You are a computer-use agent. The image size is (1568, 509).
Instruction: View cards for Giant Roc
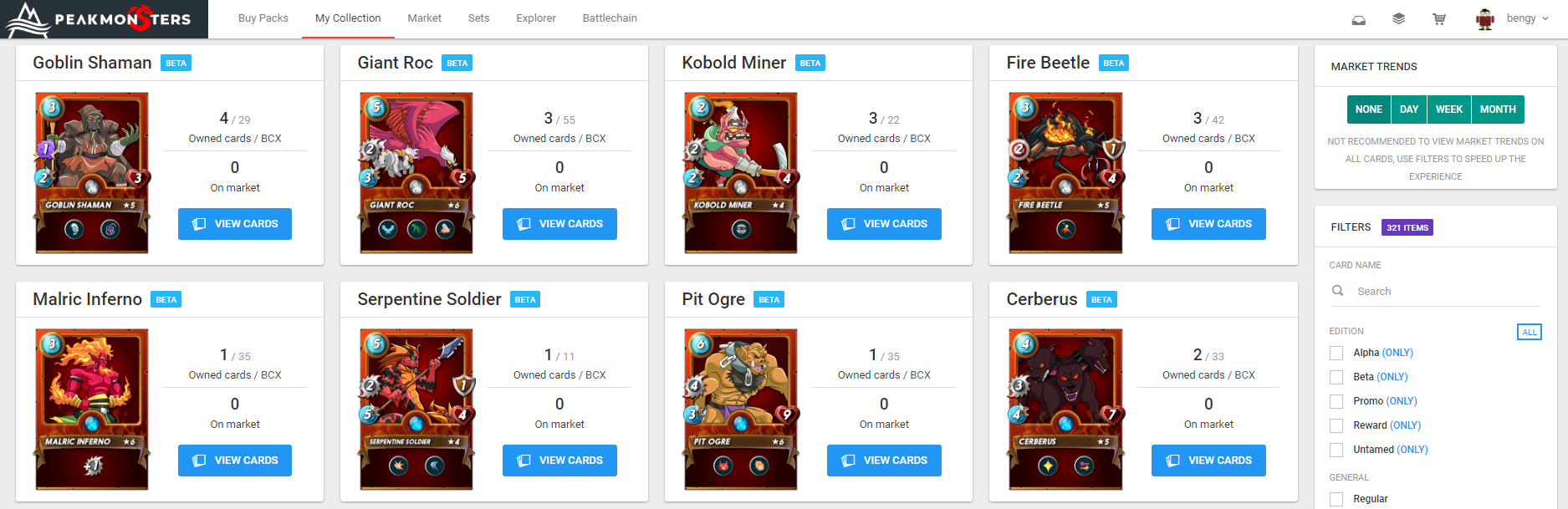[x=559, y=224]
